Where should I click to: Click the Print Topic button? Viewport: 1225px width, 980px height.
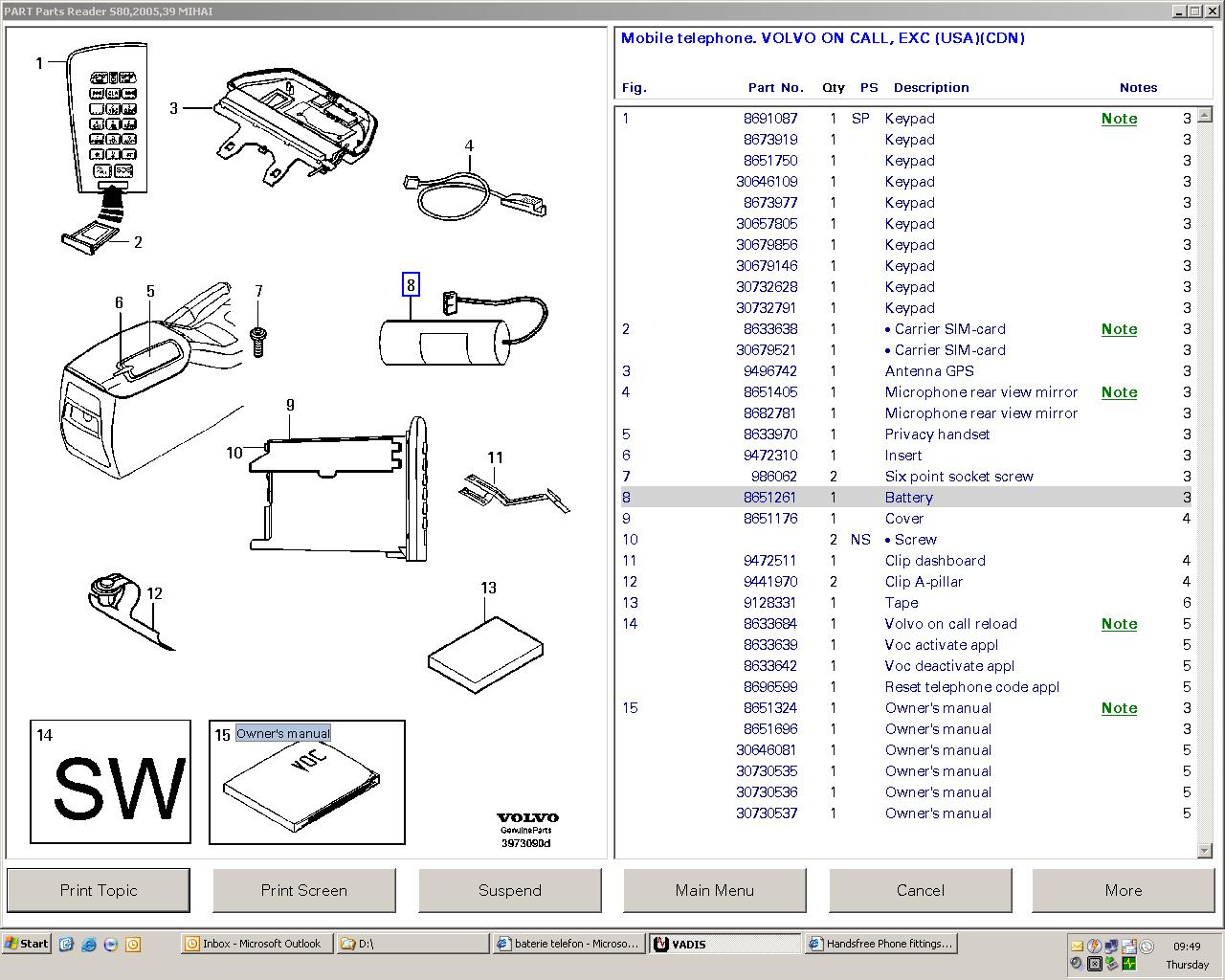99,890
